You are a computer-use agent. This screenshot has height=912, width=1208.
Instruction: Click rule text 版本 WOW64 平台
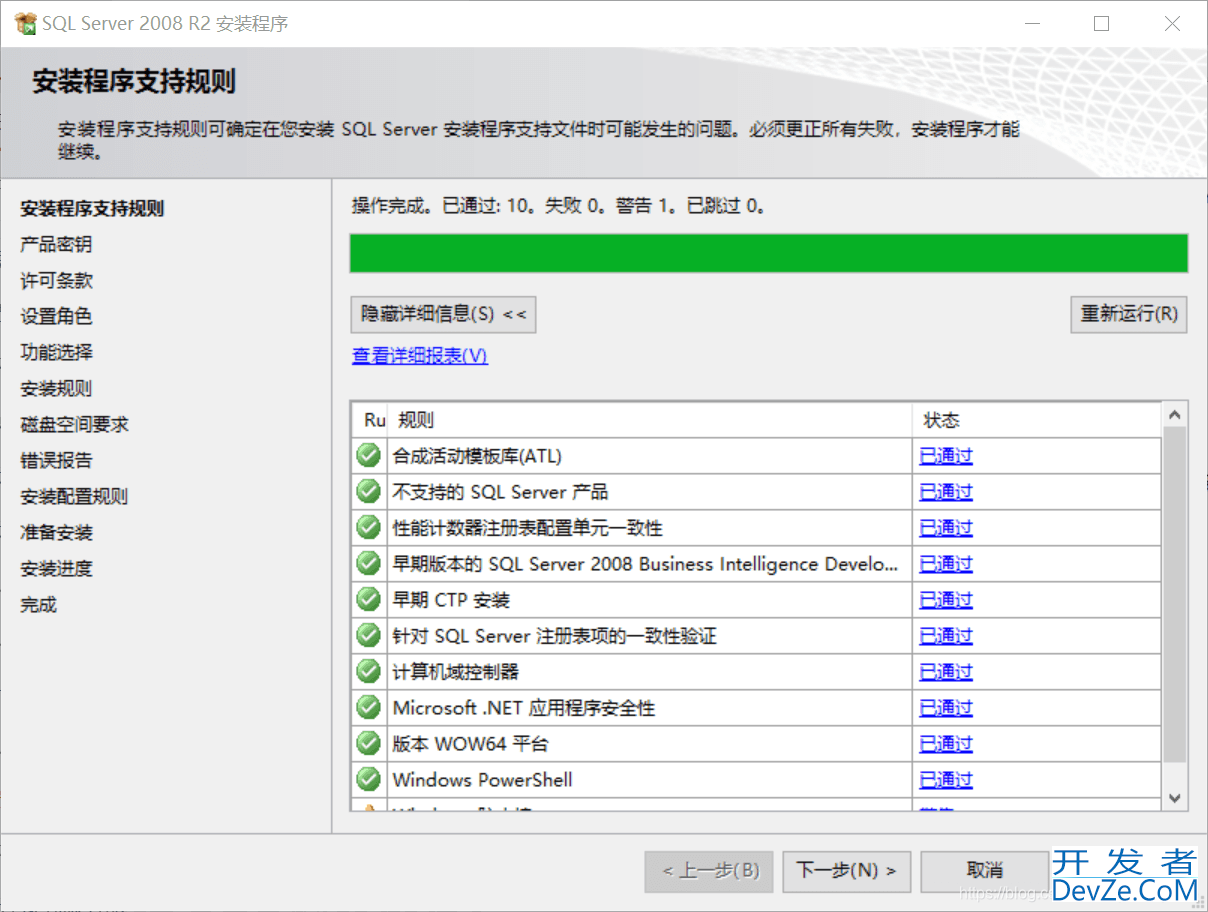(470, 744)
